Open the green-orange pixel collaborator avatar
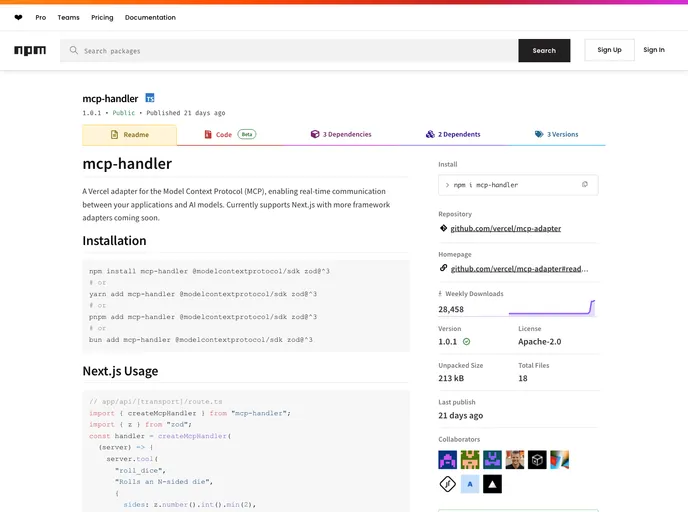 [x=470, y=460]
